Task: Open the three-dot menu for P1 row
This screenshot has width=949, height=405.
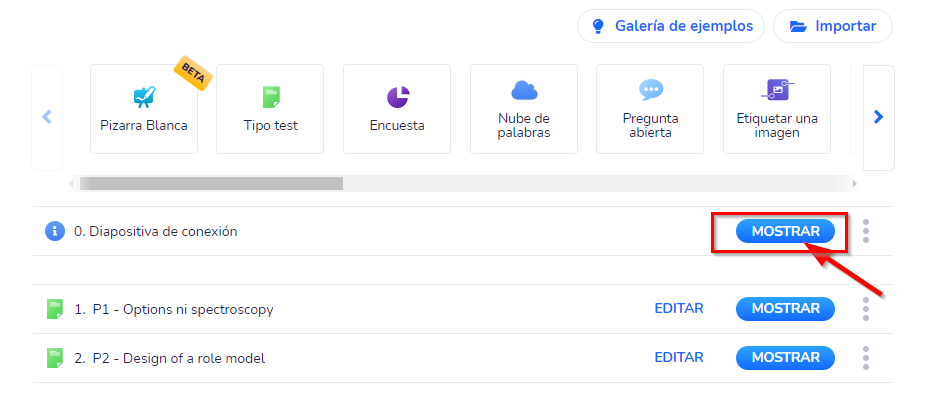Action: tap(866, 309)
